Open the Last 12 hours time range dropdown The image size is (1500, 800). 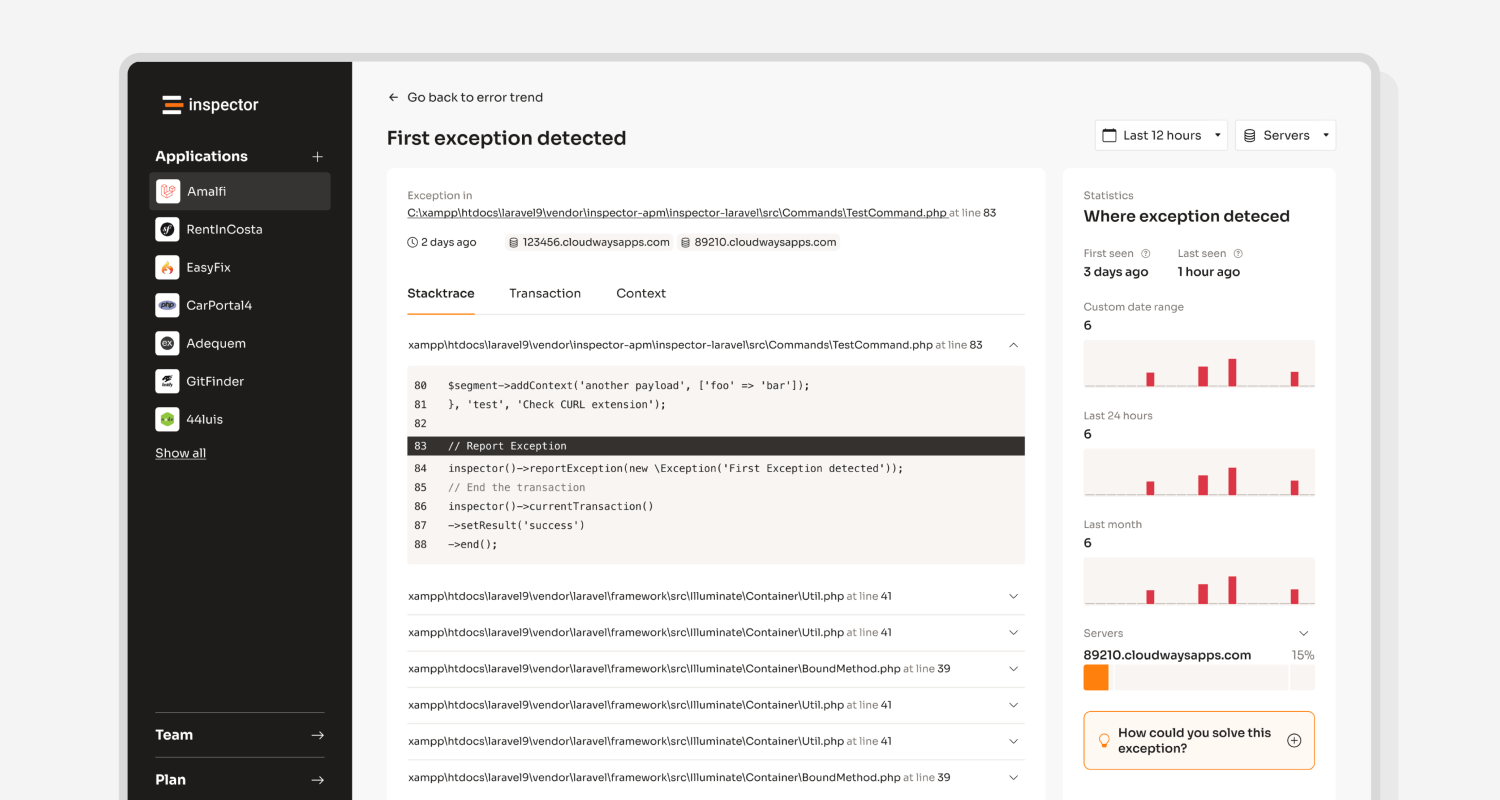1161,134
